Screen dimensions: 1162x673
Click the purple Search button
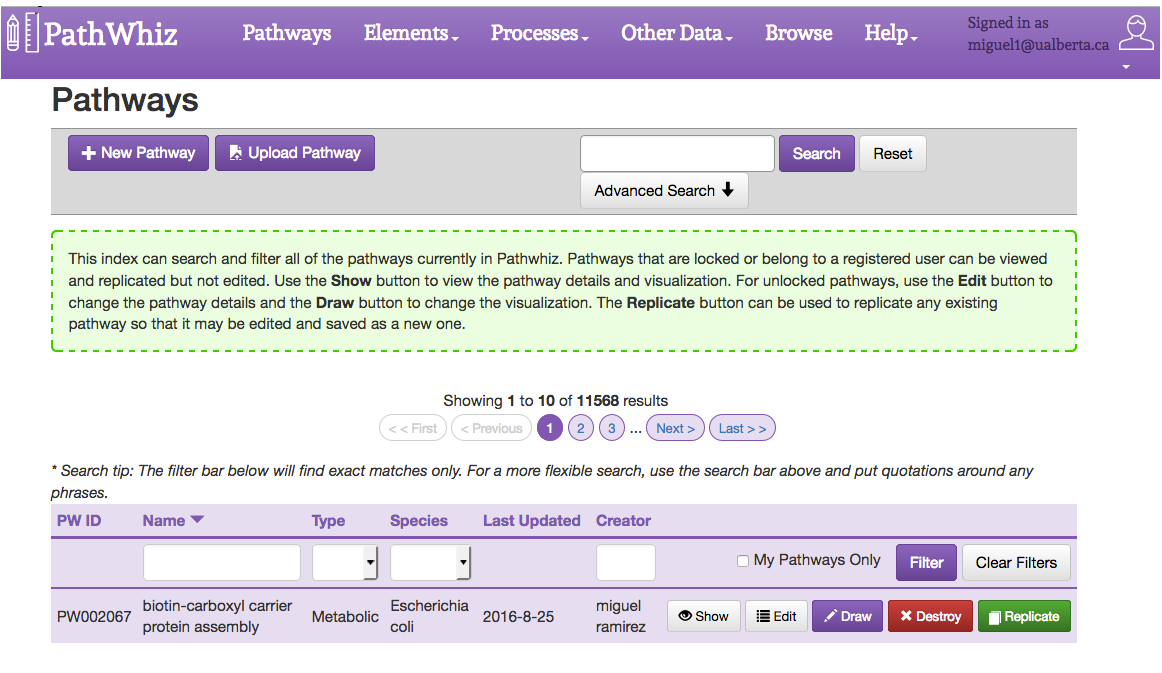tap(817, 153)
